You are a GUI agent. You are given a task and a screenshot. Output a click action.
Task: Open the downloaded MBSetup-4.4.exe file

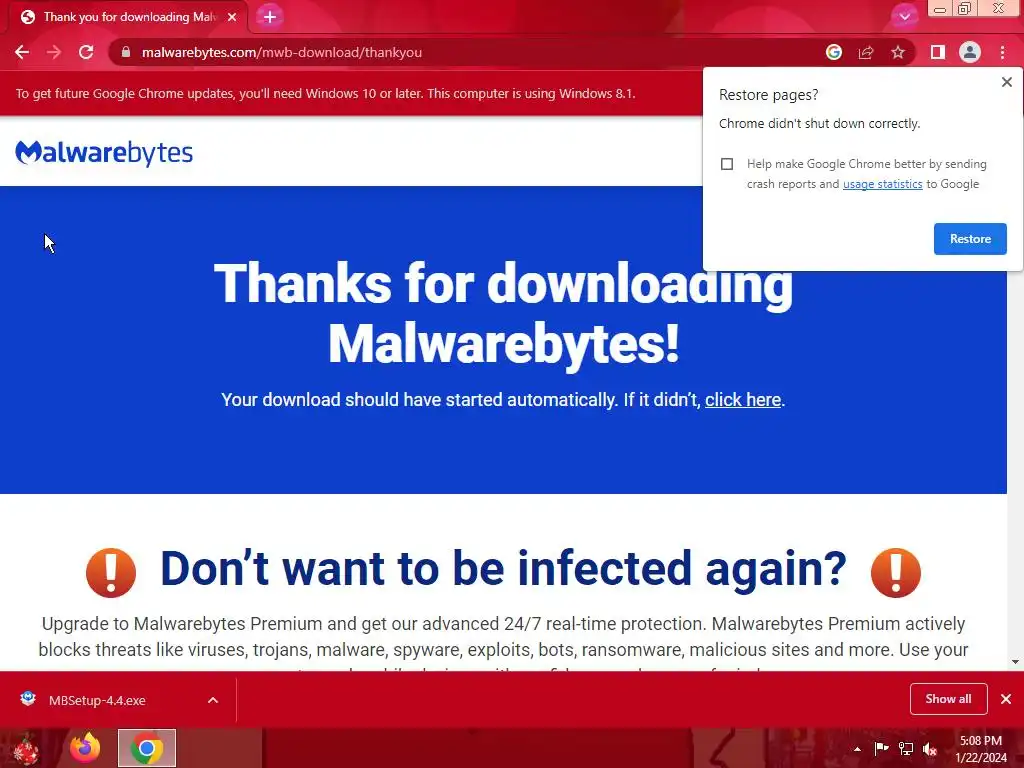[x=97, y=700]
